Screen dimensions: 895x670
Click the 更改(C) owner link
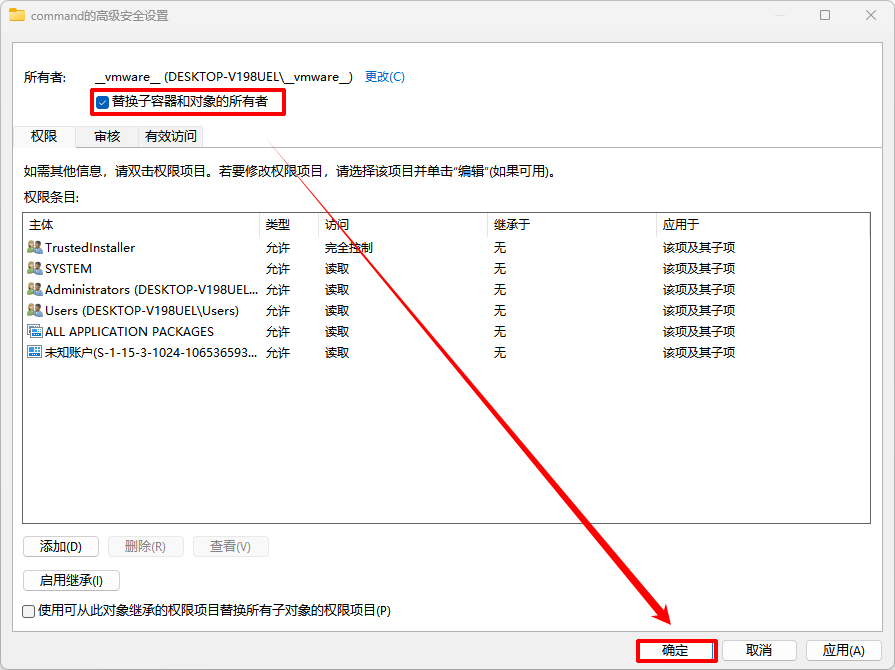point(385,76)
